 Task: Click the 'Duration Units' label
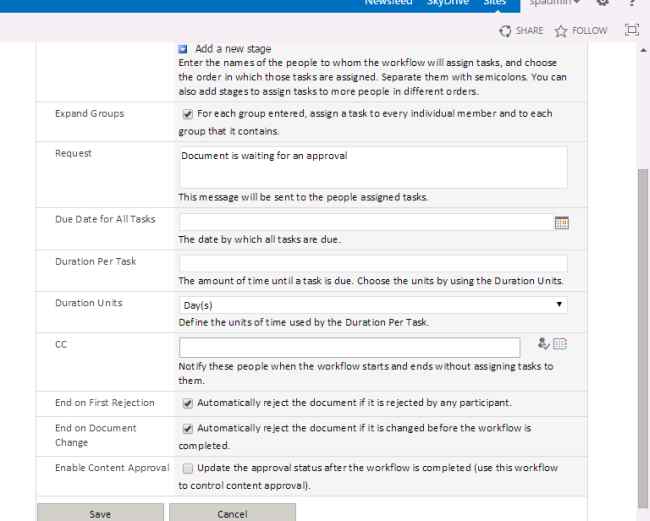(89, 303)
